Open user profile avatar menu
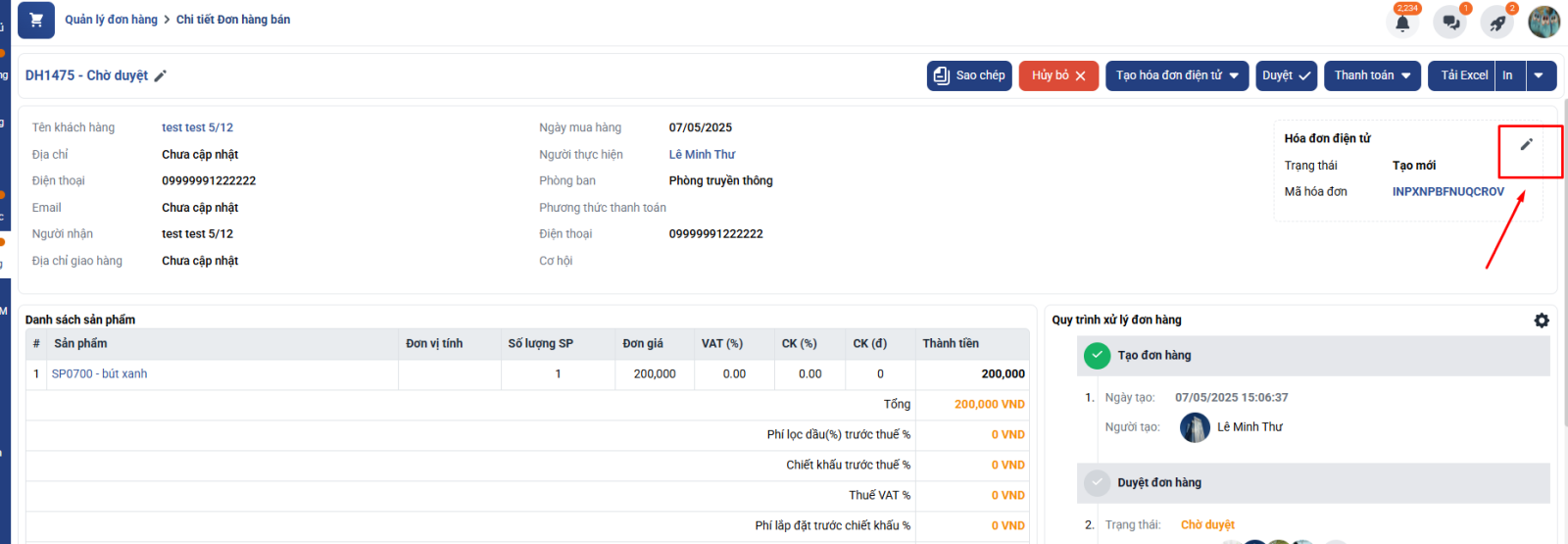 (1543, 22)
